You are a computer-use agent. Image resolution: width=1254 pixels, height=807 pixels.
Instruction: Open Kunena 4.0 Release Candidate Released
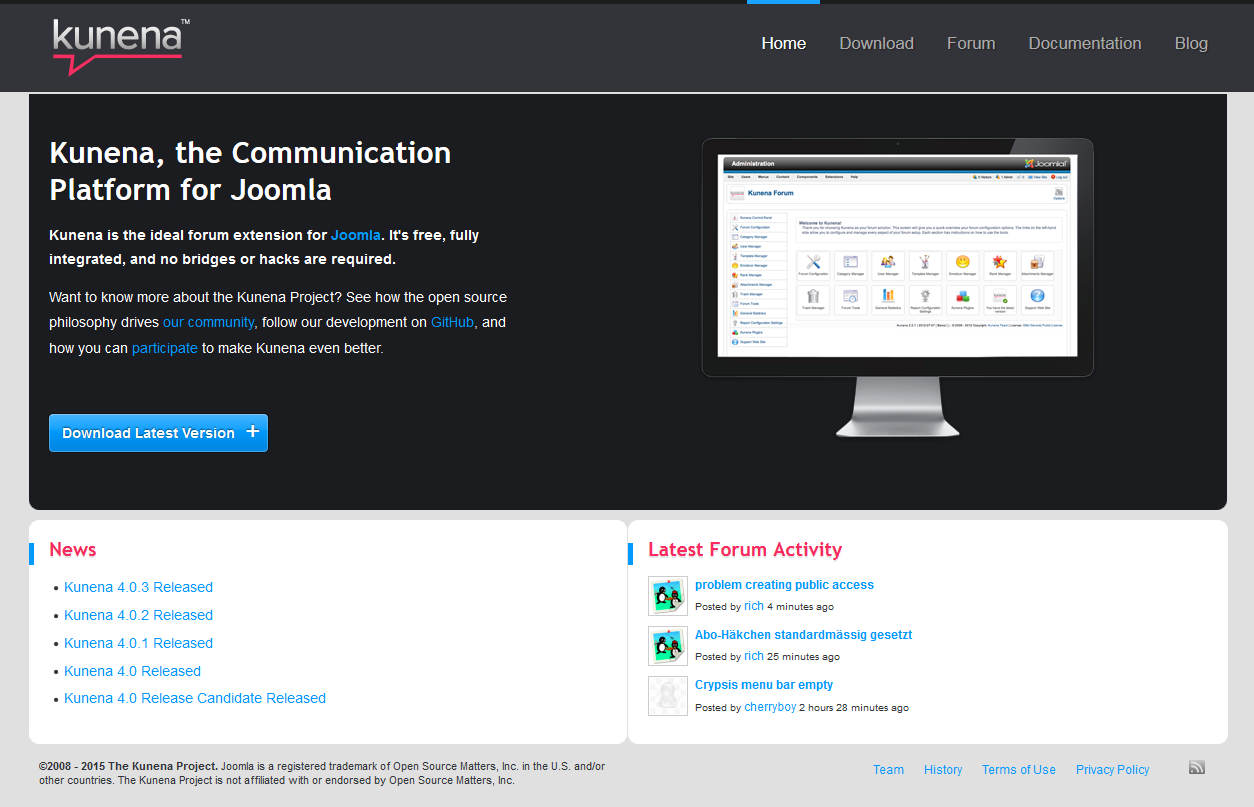[195, 698]
